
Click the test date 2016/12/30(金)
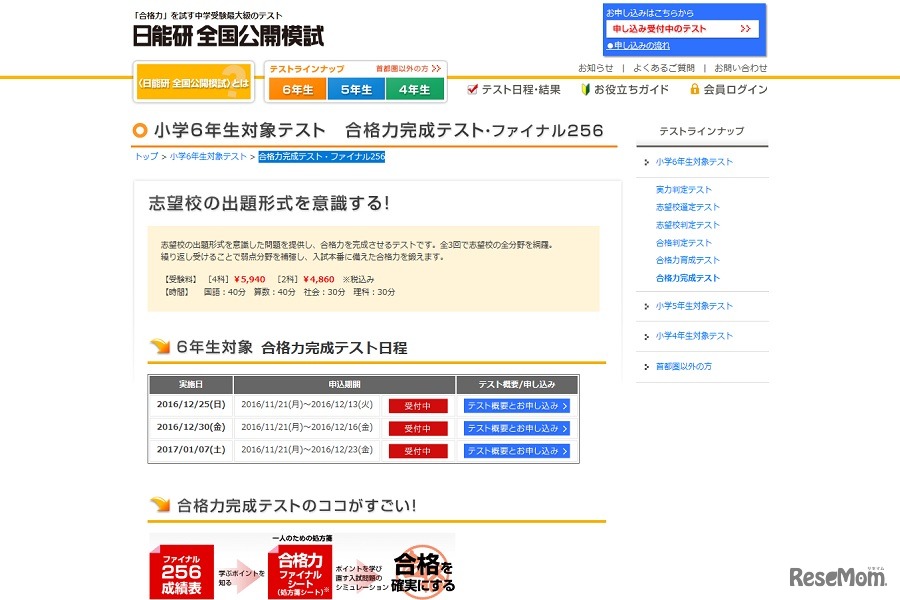tap(191, 427)
